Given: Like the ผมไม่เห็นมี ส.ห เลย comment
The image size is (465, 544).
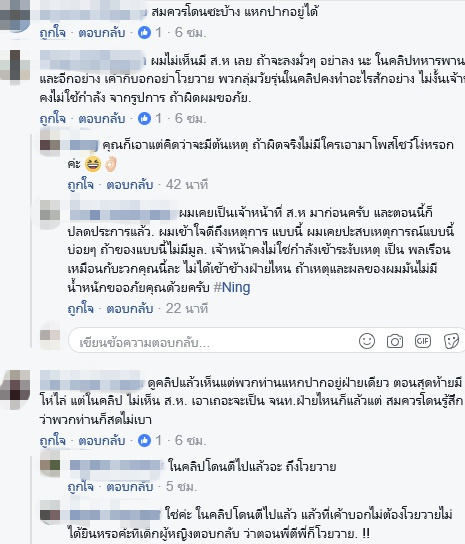Looking at the screenshot, I should pos(52,119).
